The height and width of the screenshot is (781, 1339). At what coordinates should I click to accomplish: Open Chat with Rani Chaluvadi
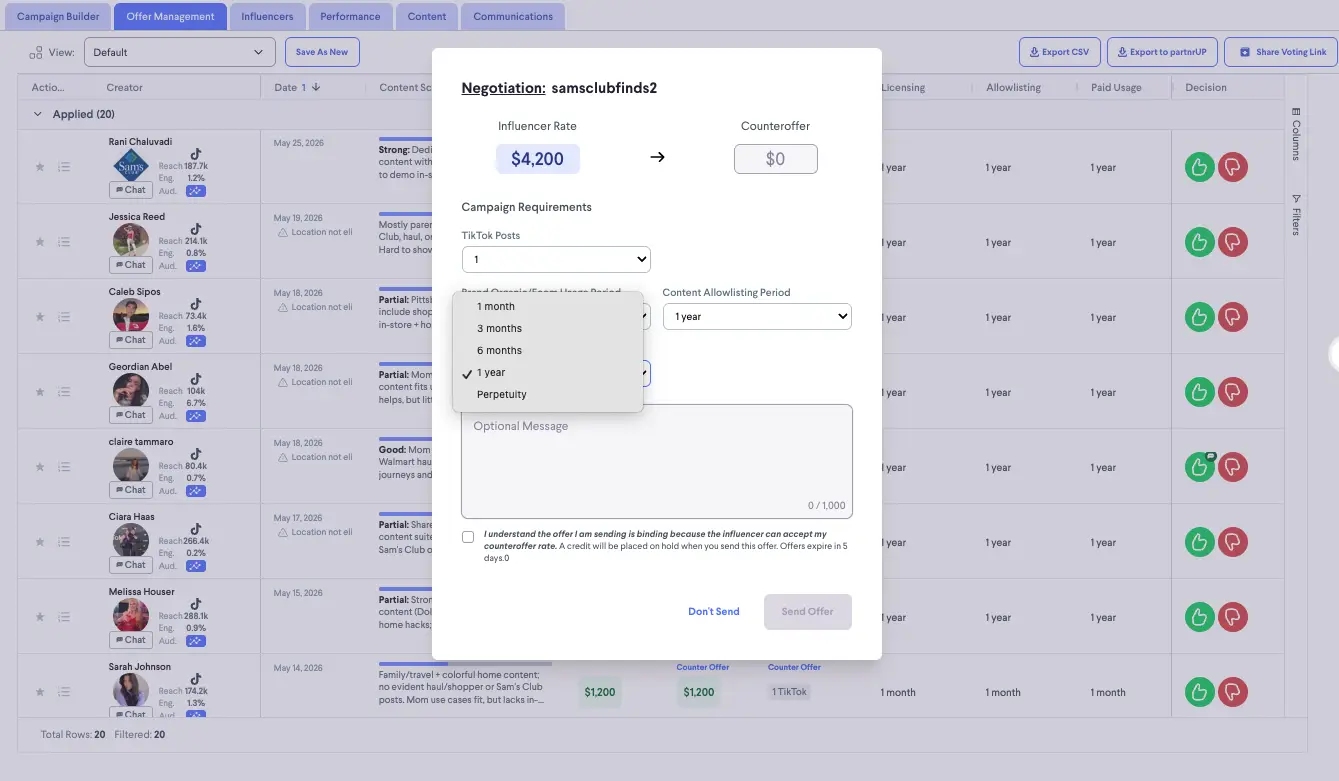pos(129,190)
